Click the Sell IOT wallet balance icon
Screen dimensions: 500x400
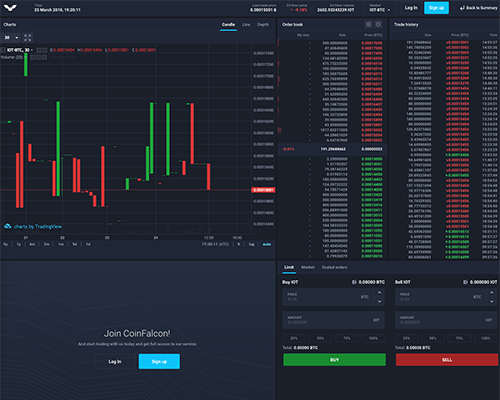click(x=465, y=282)
